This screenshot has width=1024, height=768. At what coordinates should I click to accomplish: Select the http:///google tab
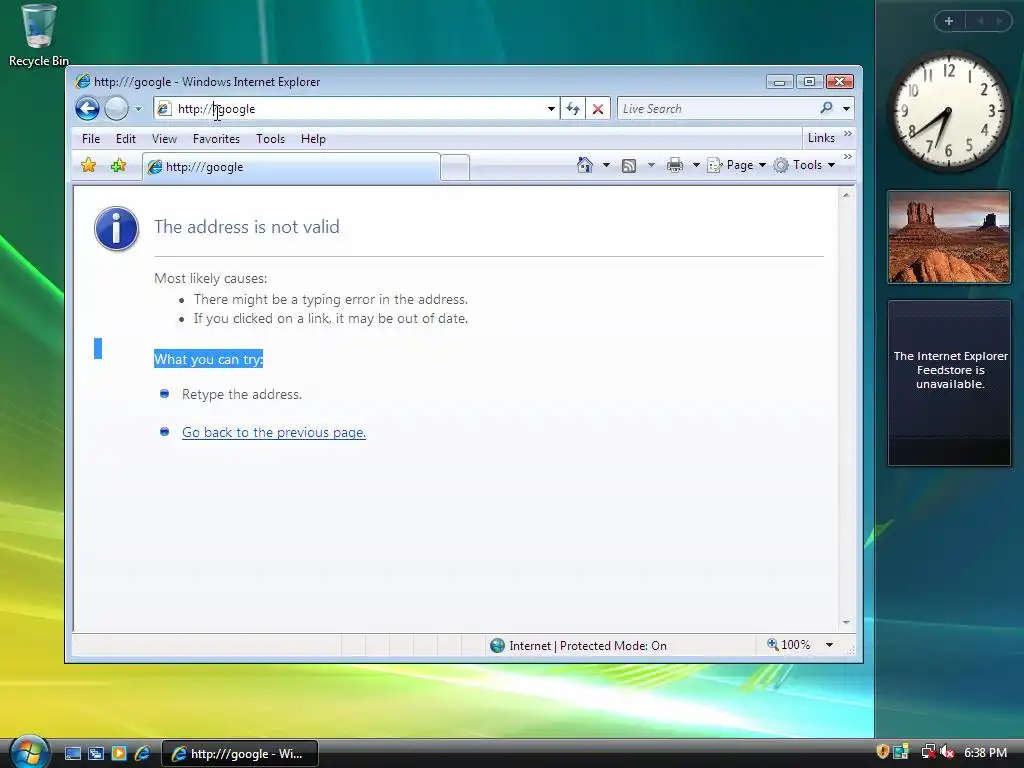tap(291, 167)
